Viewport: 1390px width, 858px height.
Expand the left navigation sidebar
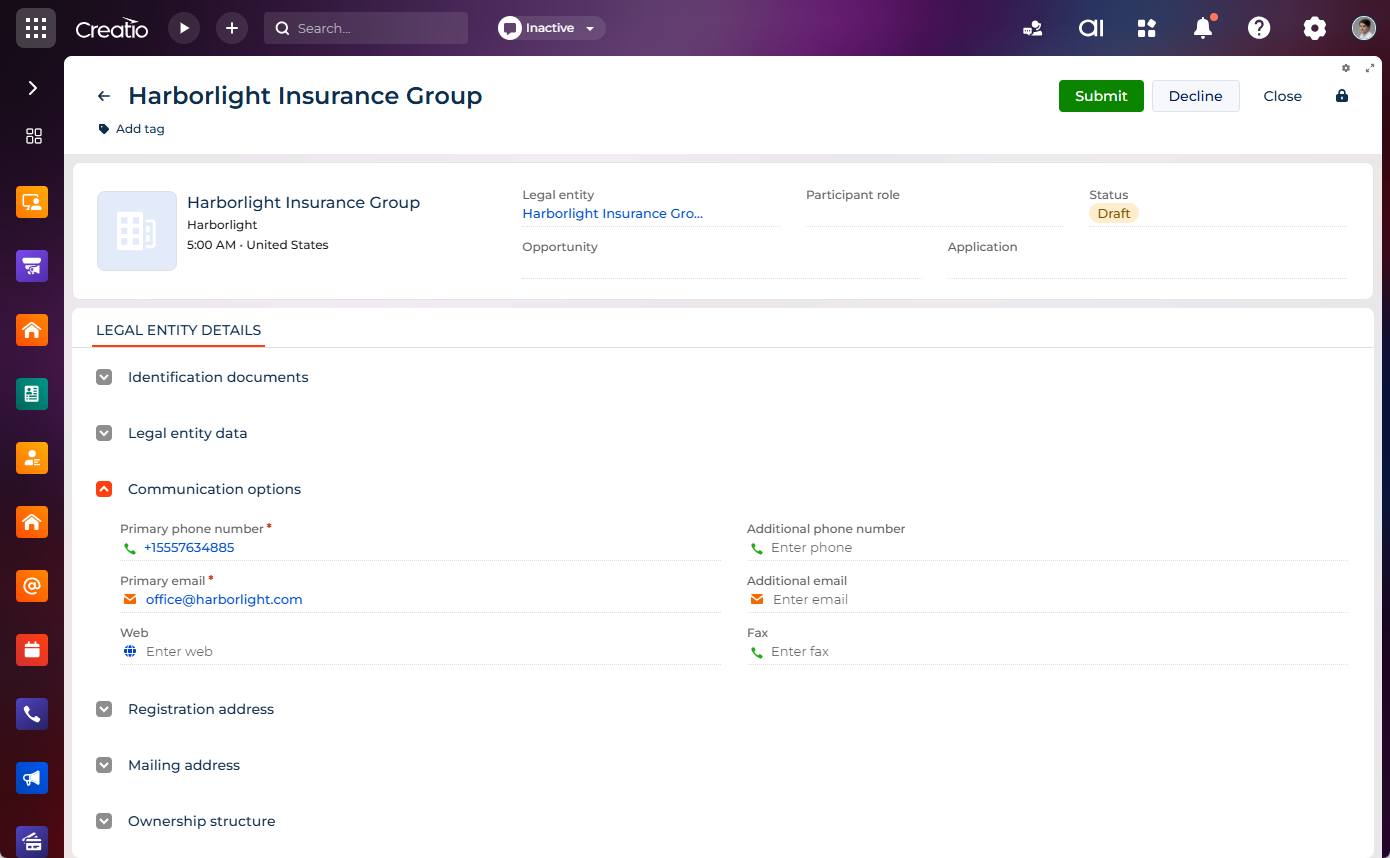[32, 88]
